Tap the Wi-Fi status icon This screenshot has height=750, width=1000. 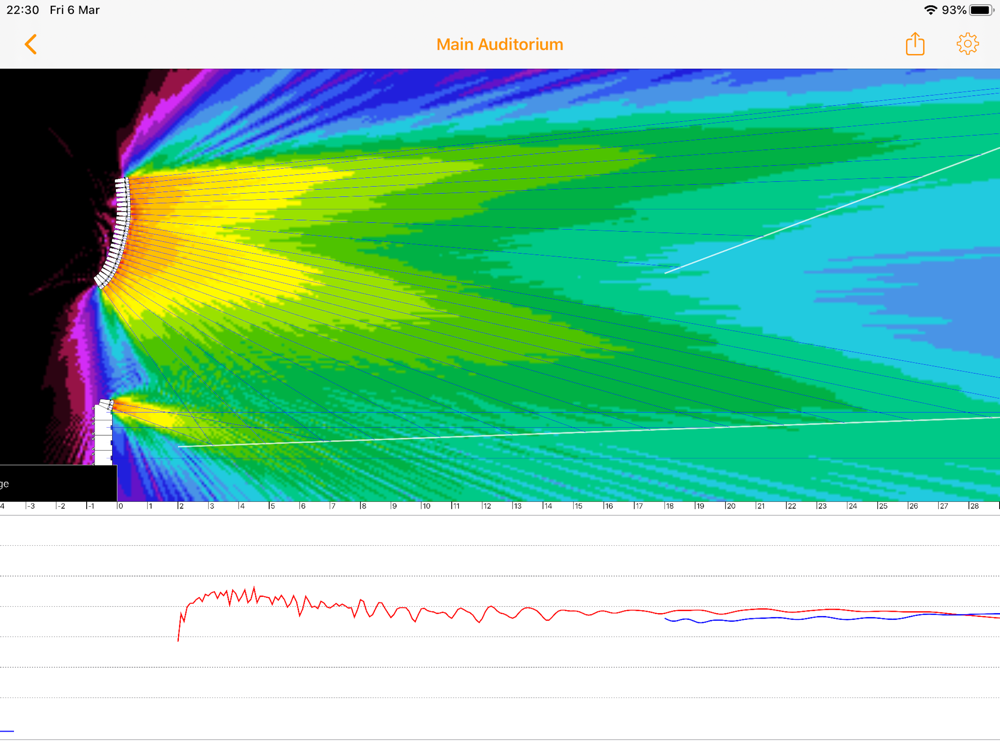click(x=930, y=10)
